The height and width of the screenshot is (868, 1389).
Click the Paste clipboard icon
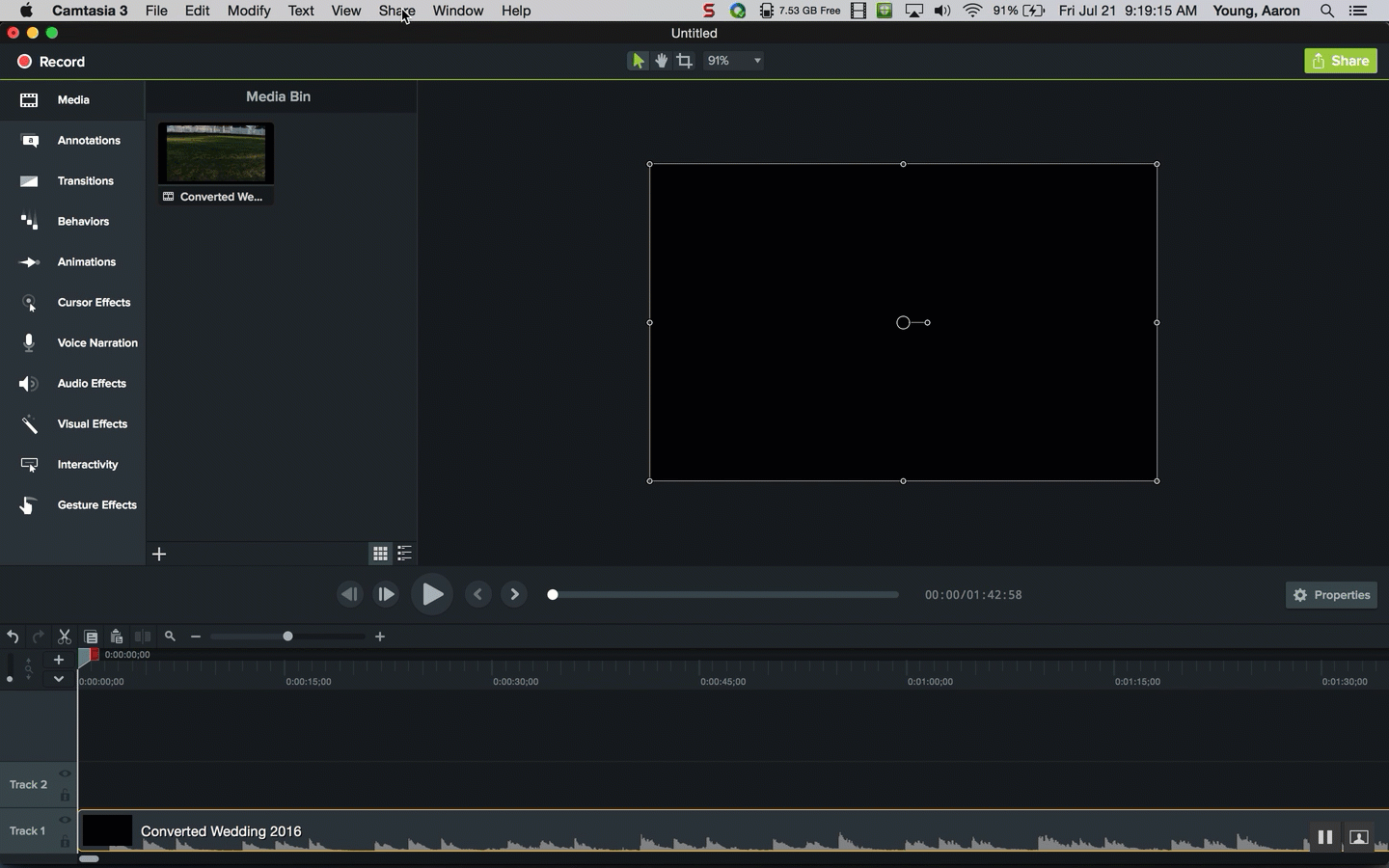tap(117, 637)
